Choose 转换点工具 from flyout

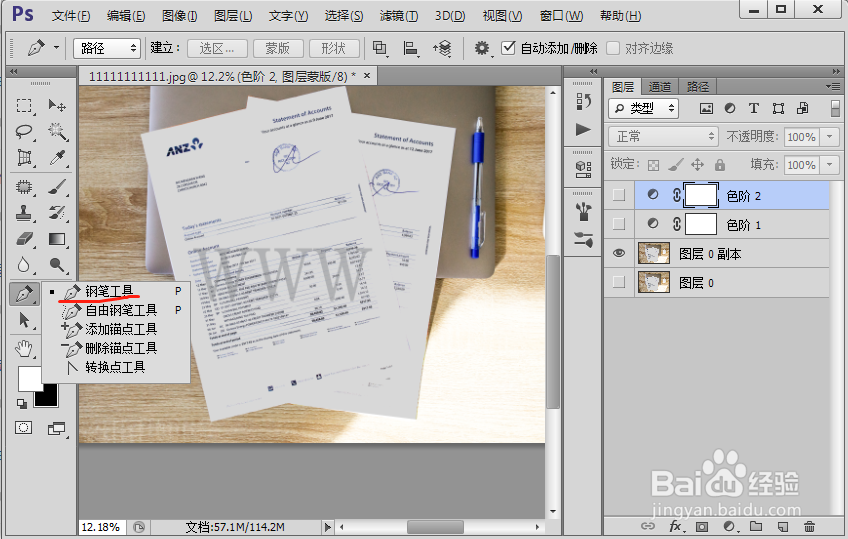[x=115, y=368]
